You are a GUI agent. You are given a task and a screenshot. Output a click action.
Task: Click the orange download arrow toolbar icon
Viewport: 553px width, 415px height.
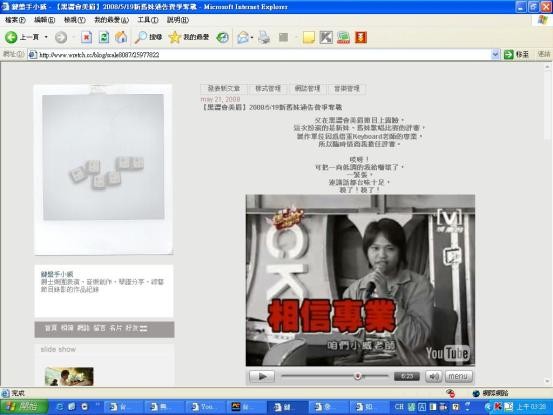361,37
